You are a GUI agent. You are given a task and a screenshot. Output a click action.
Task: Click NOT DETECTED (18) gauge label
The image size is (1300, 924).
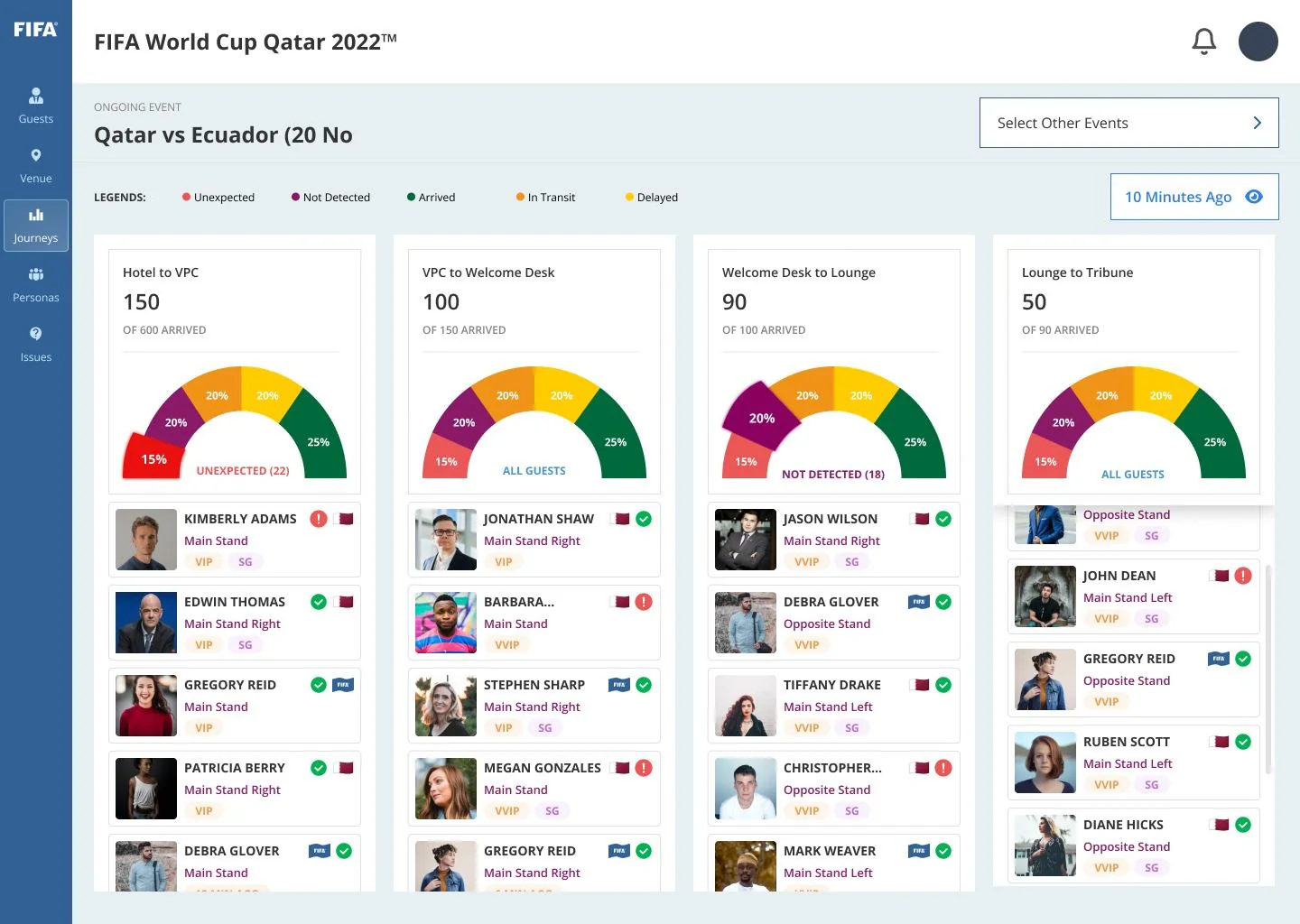pos(833,475)
